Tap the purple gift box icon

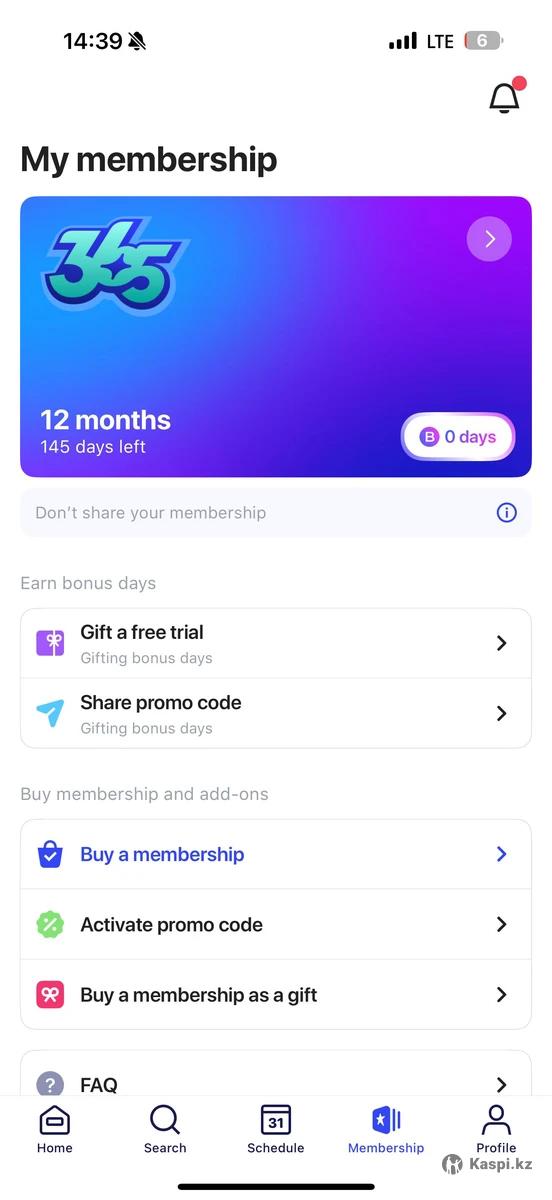(50, 643)
